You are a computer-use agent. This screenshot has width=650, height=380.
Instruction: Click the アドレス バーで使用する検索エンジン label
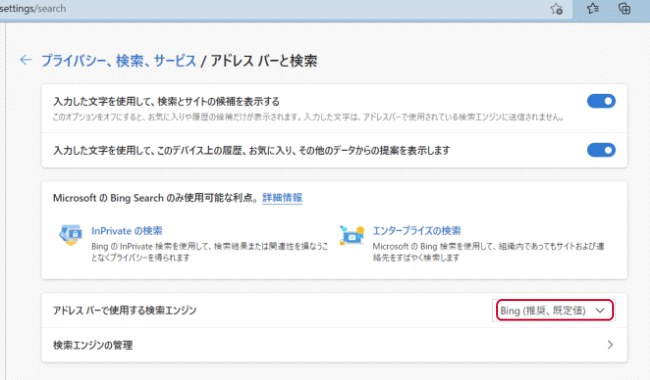tap(125, 310)
